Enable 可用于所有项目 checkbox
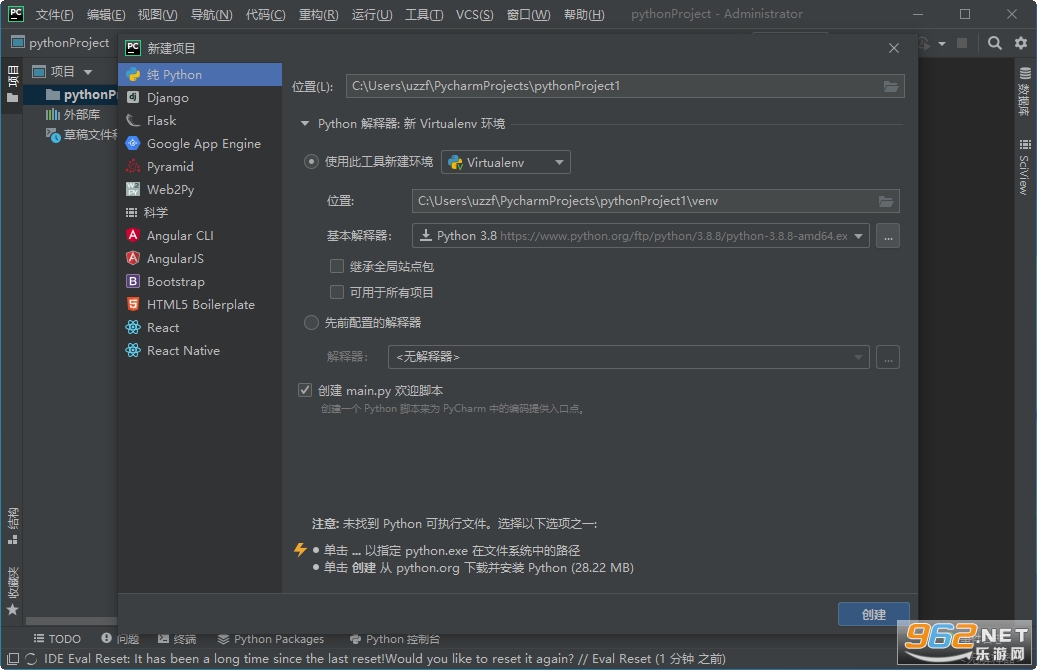Image resolution: width=1037 pixels, height=670 pixels. 337,292
